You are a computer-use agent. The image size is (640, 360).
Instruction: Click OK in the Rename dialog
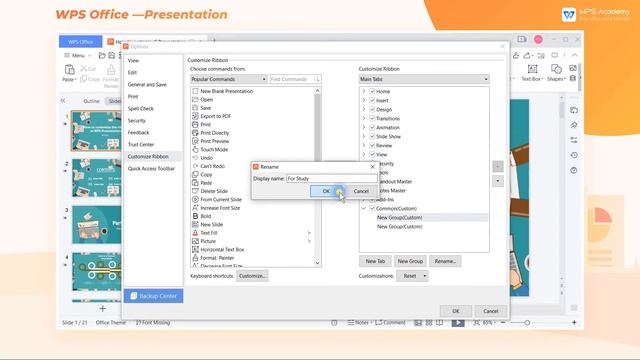click(326, 191)
